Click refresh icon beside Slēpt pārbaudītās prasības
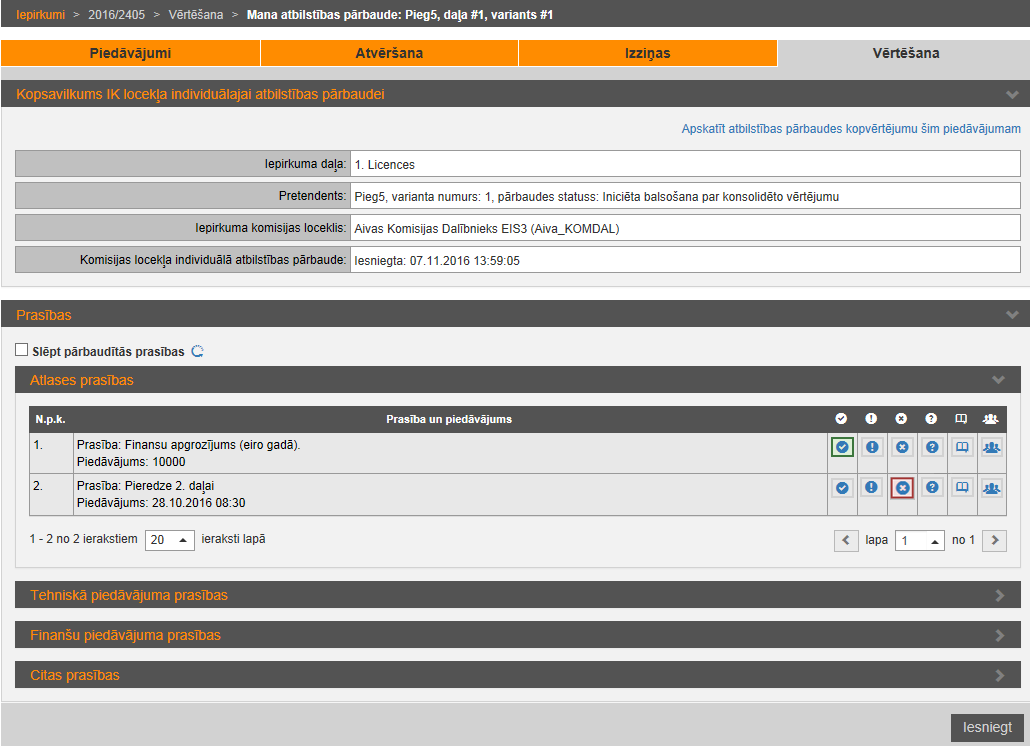 coord(197,351)
